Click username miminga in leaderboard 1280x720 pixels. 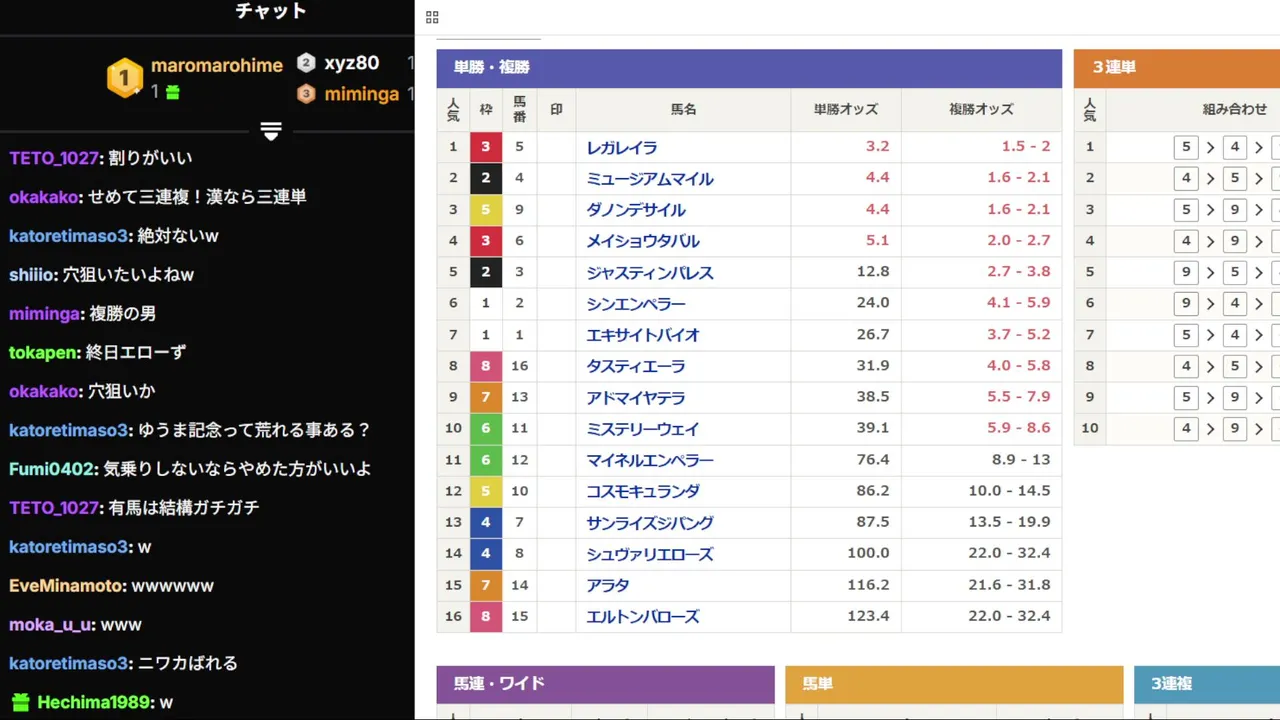pos(362,94)
